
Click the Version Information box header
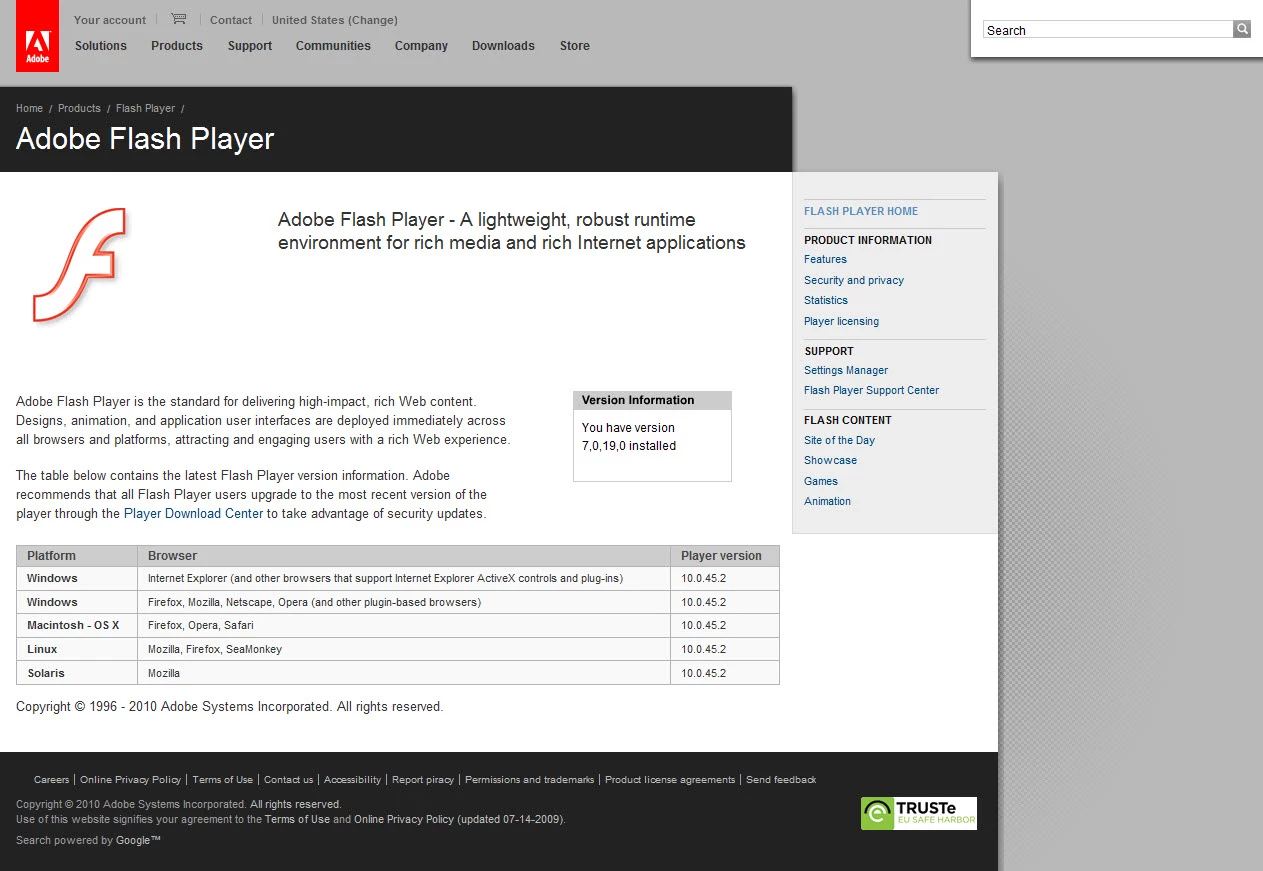point(652,400)
